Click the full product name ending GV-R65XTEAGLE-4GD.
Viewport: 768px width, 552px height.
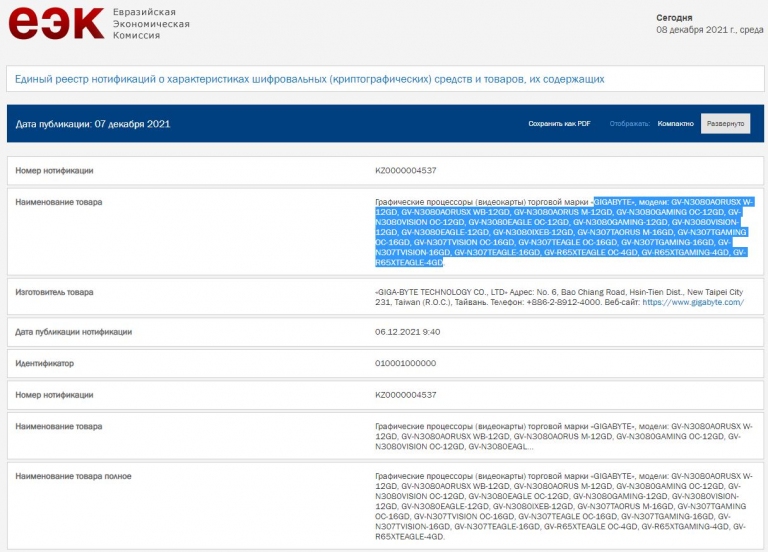564,506
